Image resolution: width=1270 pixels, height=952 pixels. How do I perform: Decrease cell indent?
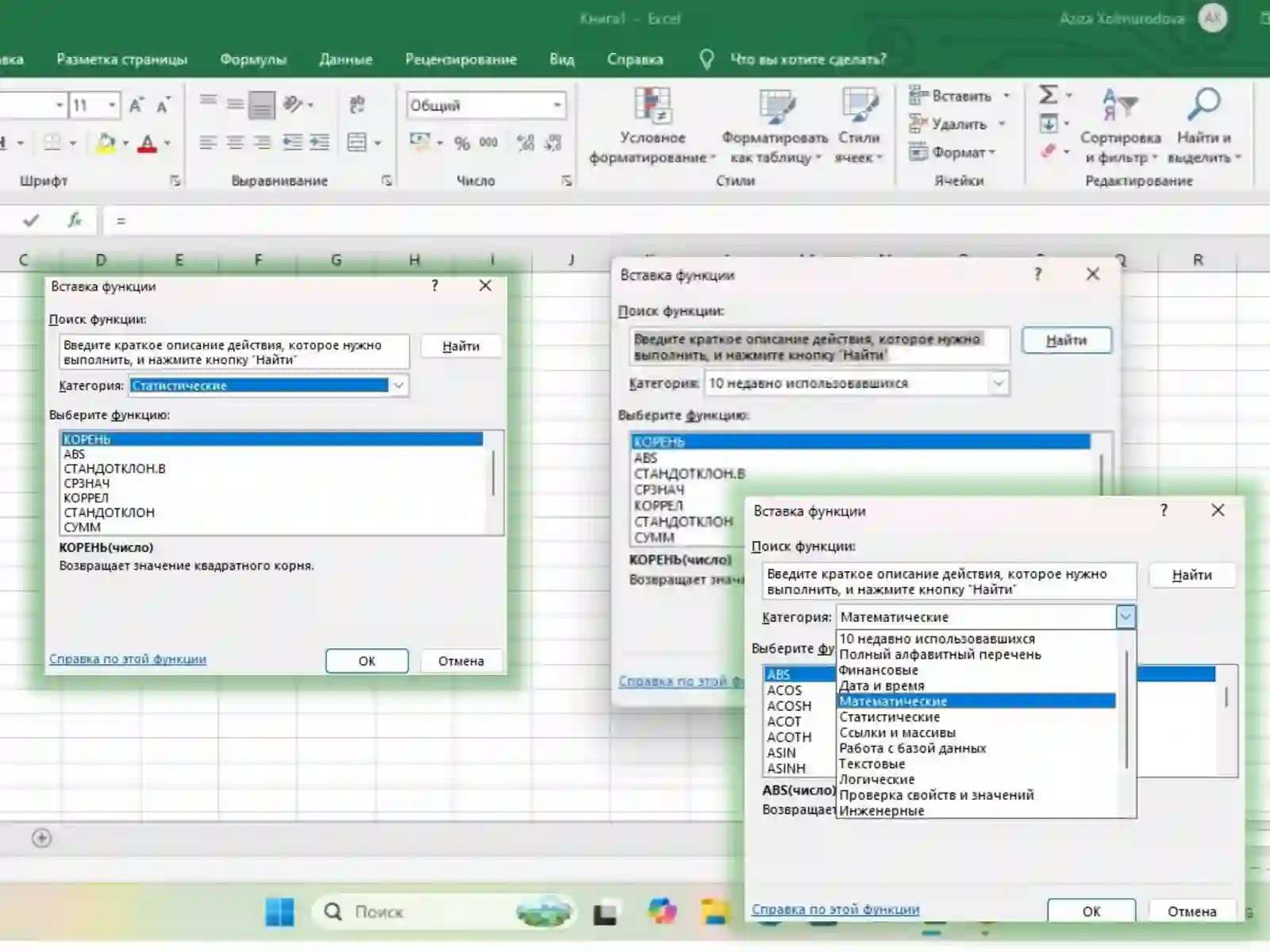[293, 143]
